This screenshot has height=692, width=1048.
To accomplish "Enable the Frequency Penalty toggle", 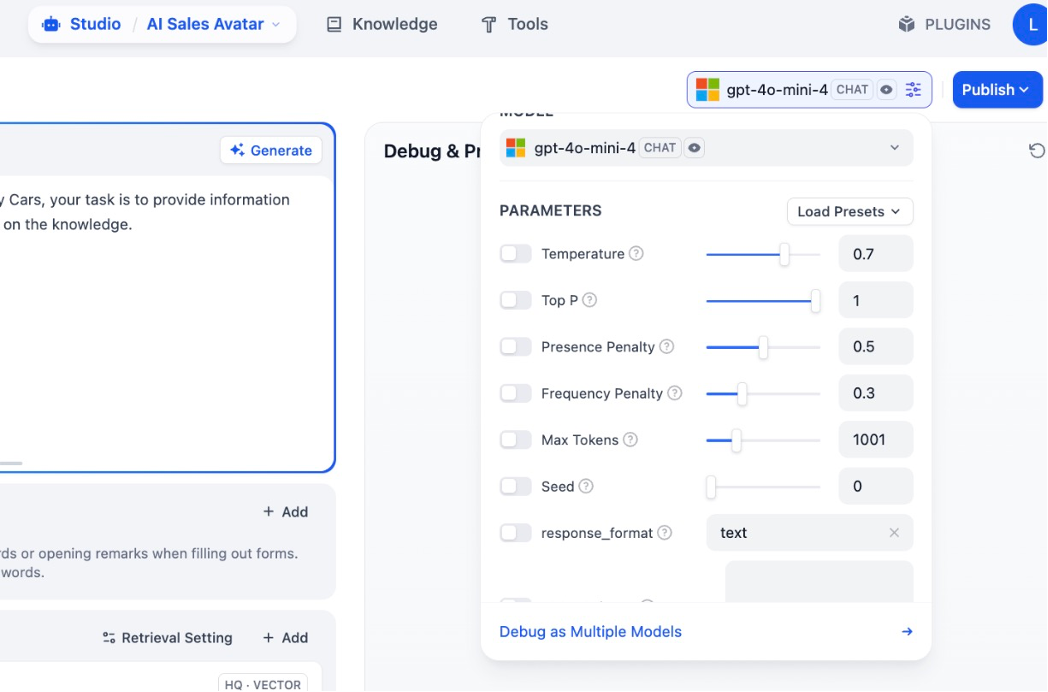I will tap(516, 393).
